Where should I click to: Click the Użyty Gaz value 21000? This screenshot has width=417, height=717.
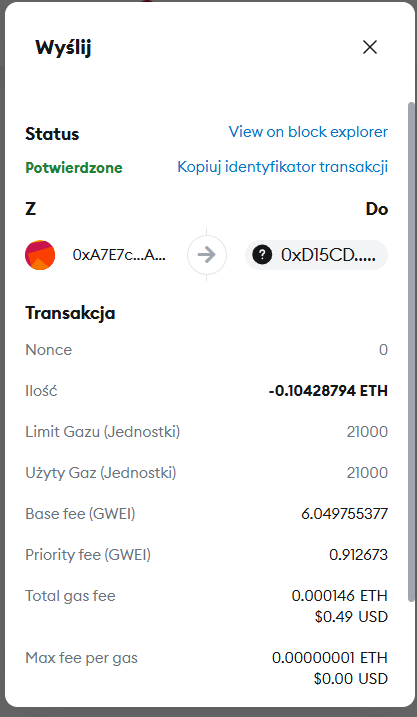click(367, 473)
